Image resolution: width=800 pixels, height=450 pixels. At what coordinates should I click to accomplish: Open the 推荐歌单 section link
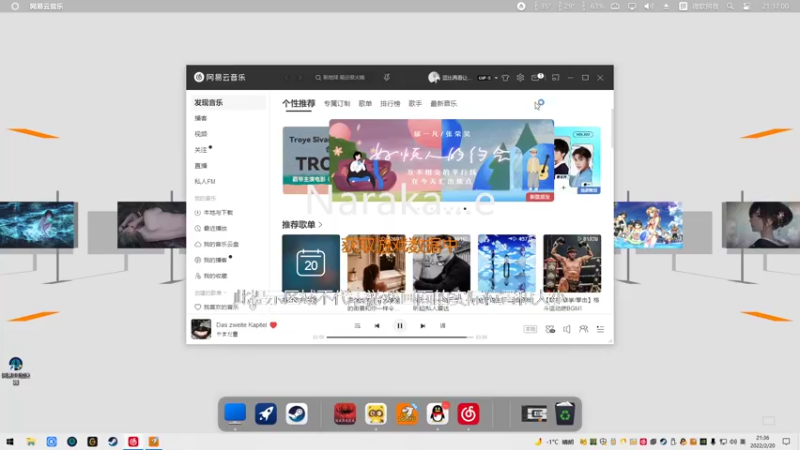click(302, 224)
